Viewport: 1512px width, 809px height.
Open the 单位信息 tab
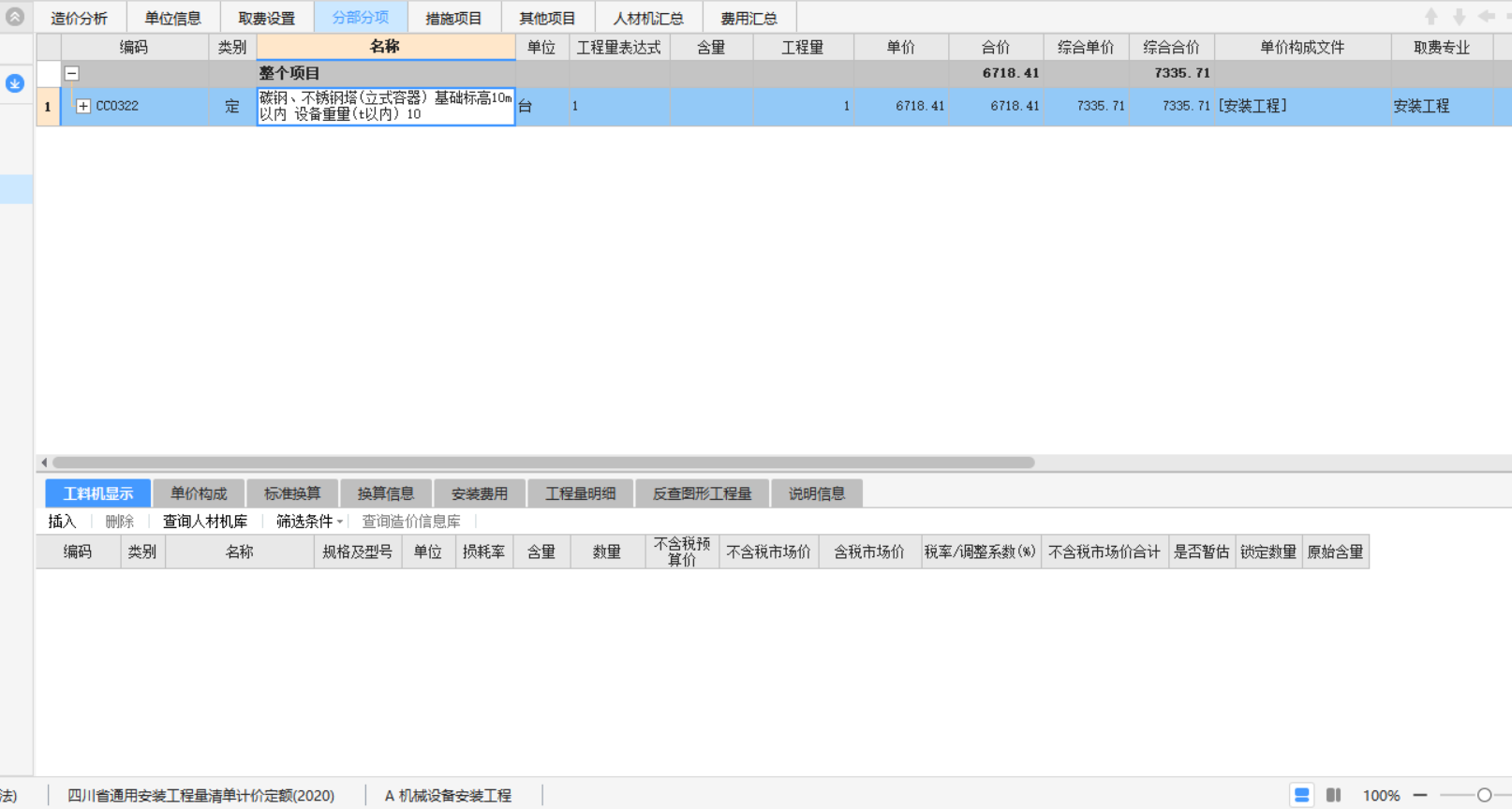pos(173,18)
